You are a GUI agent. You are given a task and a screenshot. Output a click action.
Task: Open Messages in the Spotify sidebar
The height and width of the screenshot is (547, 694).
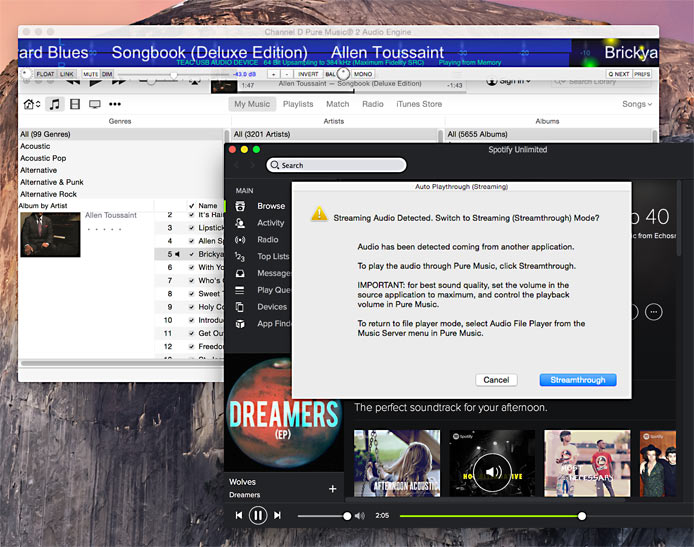[274, 273]
